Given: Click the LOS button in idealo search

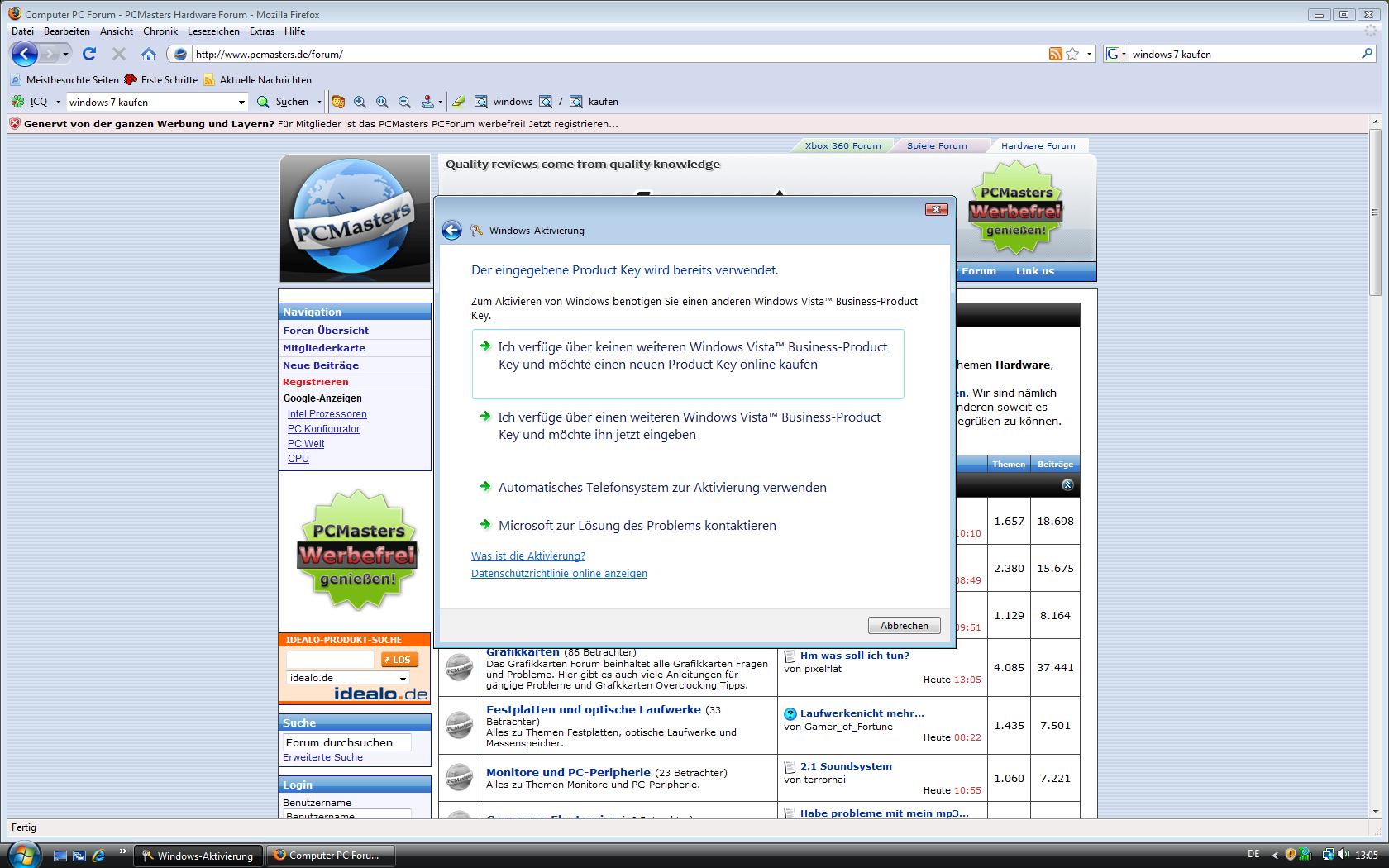Looking at the screenshot, I should (399, 660).
